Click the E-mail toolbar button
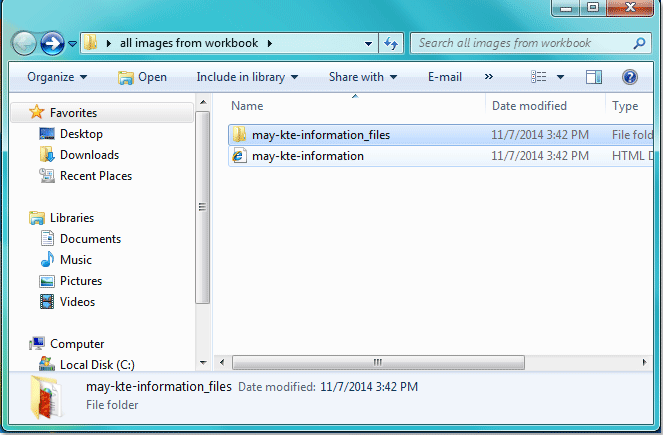This screenshot has height=435, width=663. pyautogui.click(x=444, y=77)
